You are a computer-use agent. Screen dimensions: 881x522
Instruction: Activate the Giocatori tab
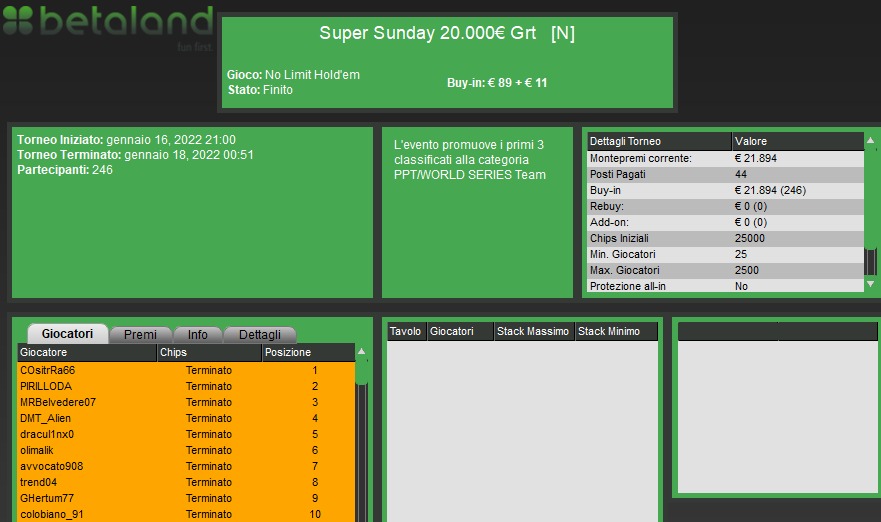(x=67, y=334)
